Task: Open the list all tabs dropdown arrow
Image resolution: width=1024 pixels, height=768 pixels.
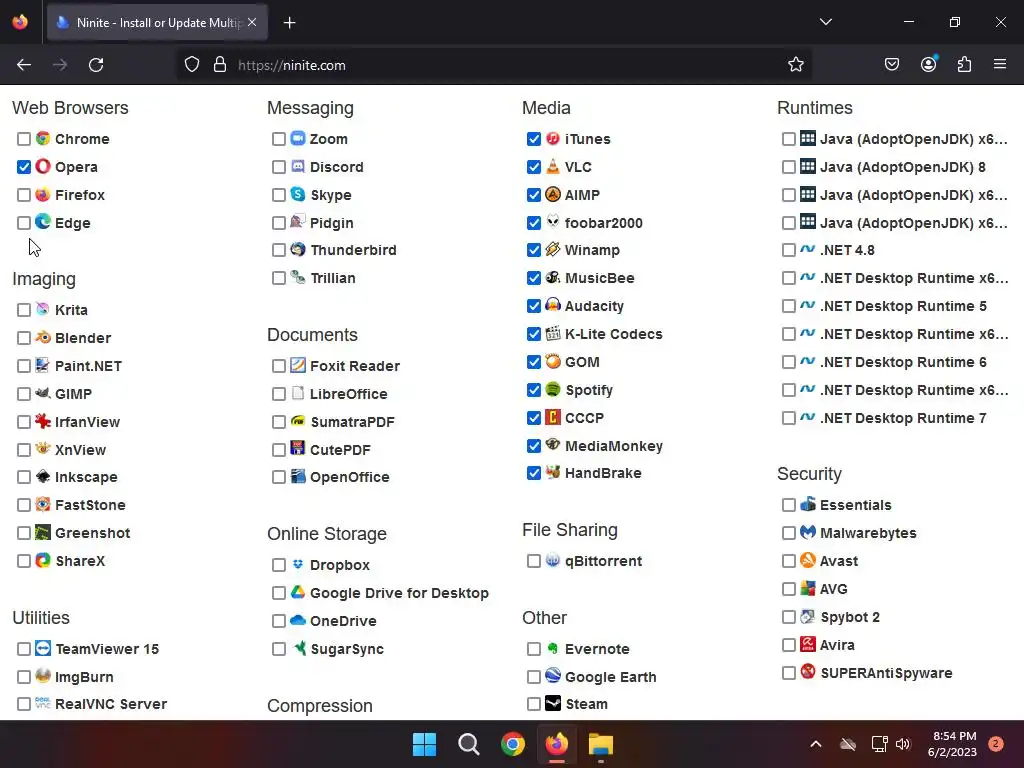Action: coord(825,22)
